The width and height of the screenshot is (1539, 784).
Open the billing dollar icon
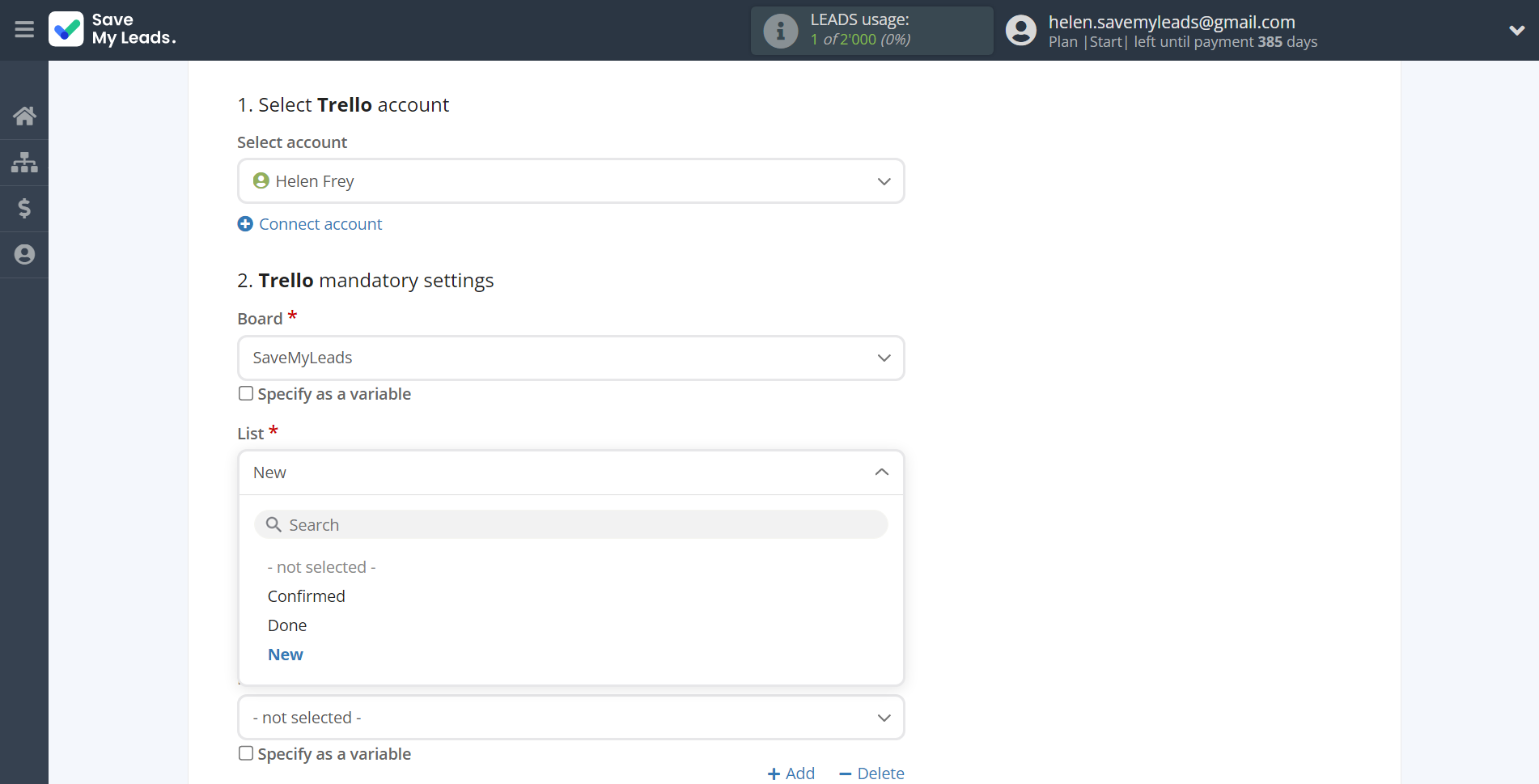click(24, 208)
